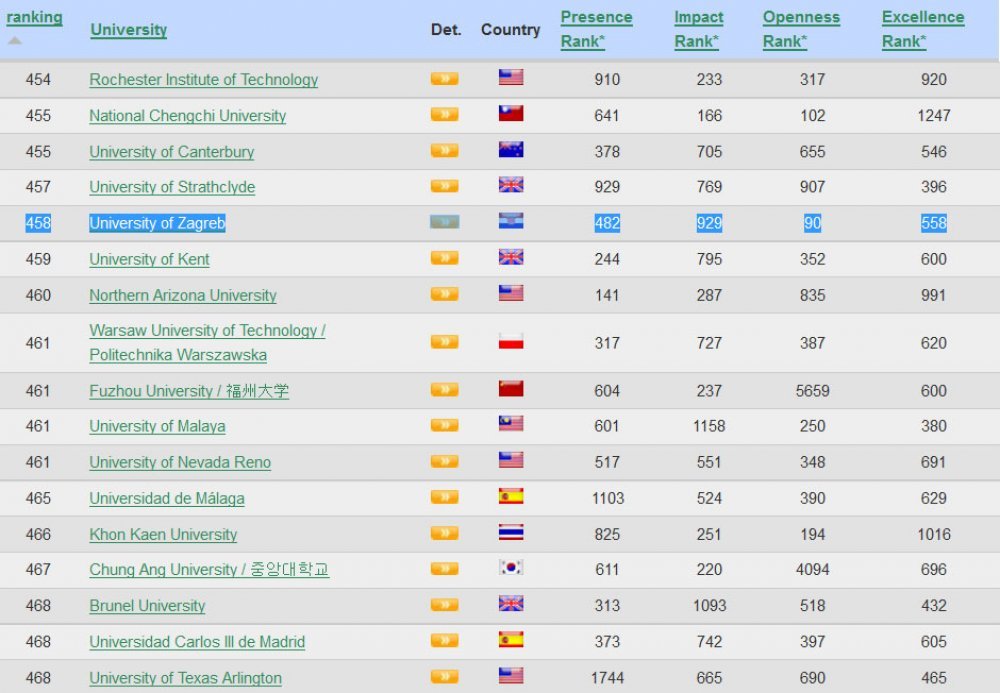Sort by Openness Rank column

(x=801, y=29)
